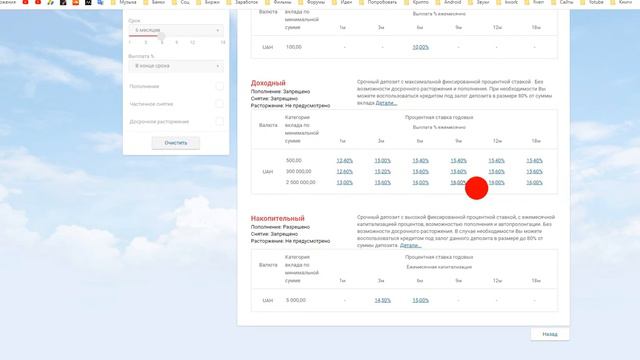Open 'Детали...' link in the Доходный description
This screenshot has width=640, height=360.
[x=386, y=103]
